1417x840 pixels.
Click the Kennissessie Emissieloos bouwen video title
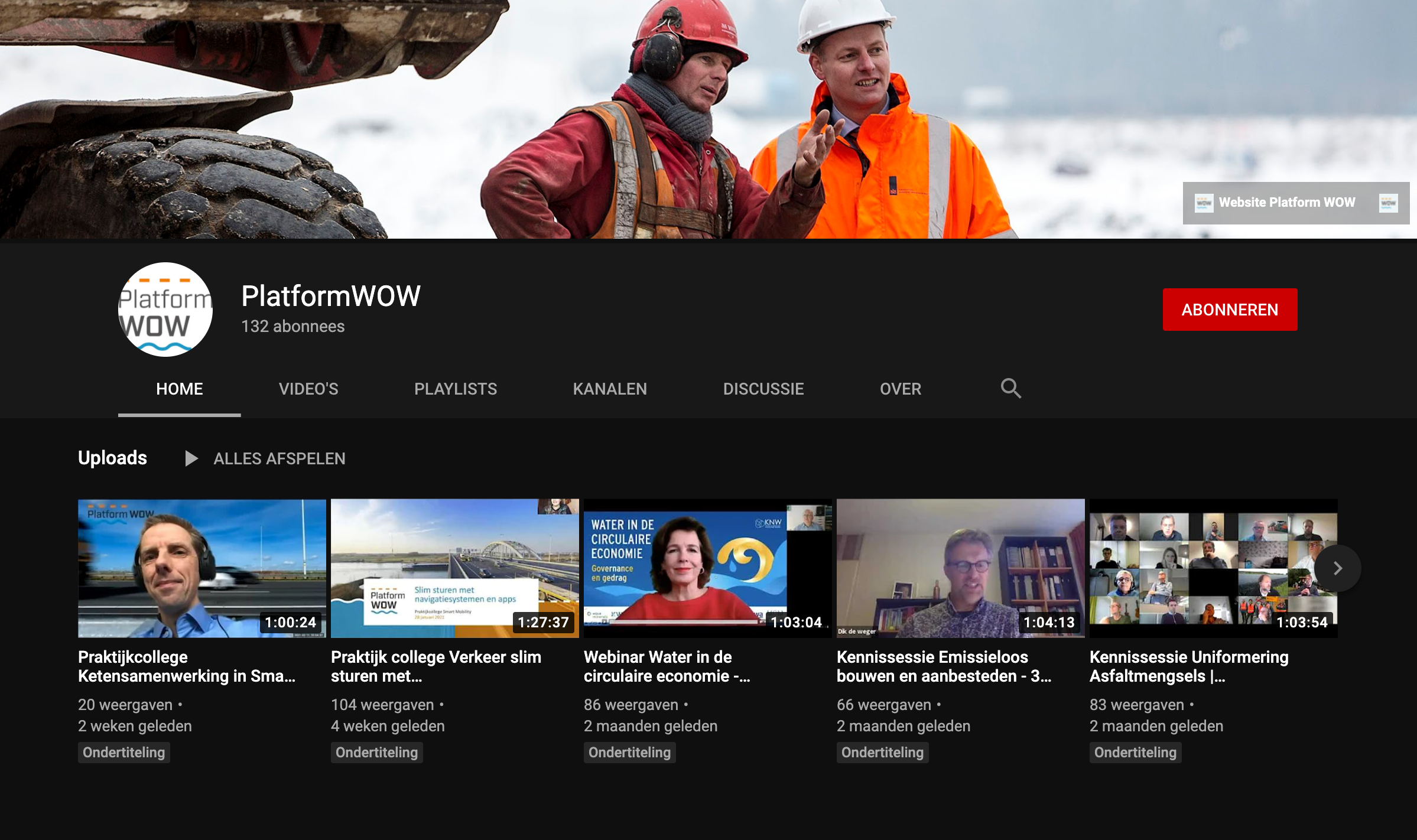pos(944,666)
